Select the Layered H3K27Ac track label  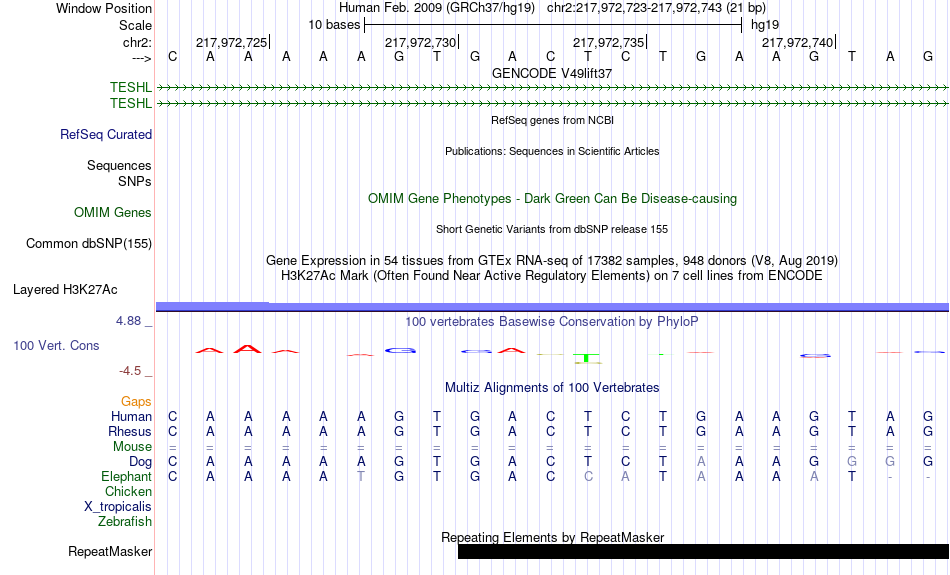[x=65, y=290]
